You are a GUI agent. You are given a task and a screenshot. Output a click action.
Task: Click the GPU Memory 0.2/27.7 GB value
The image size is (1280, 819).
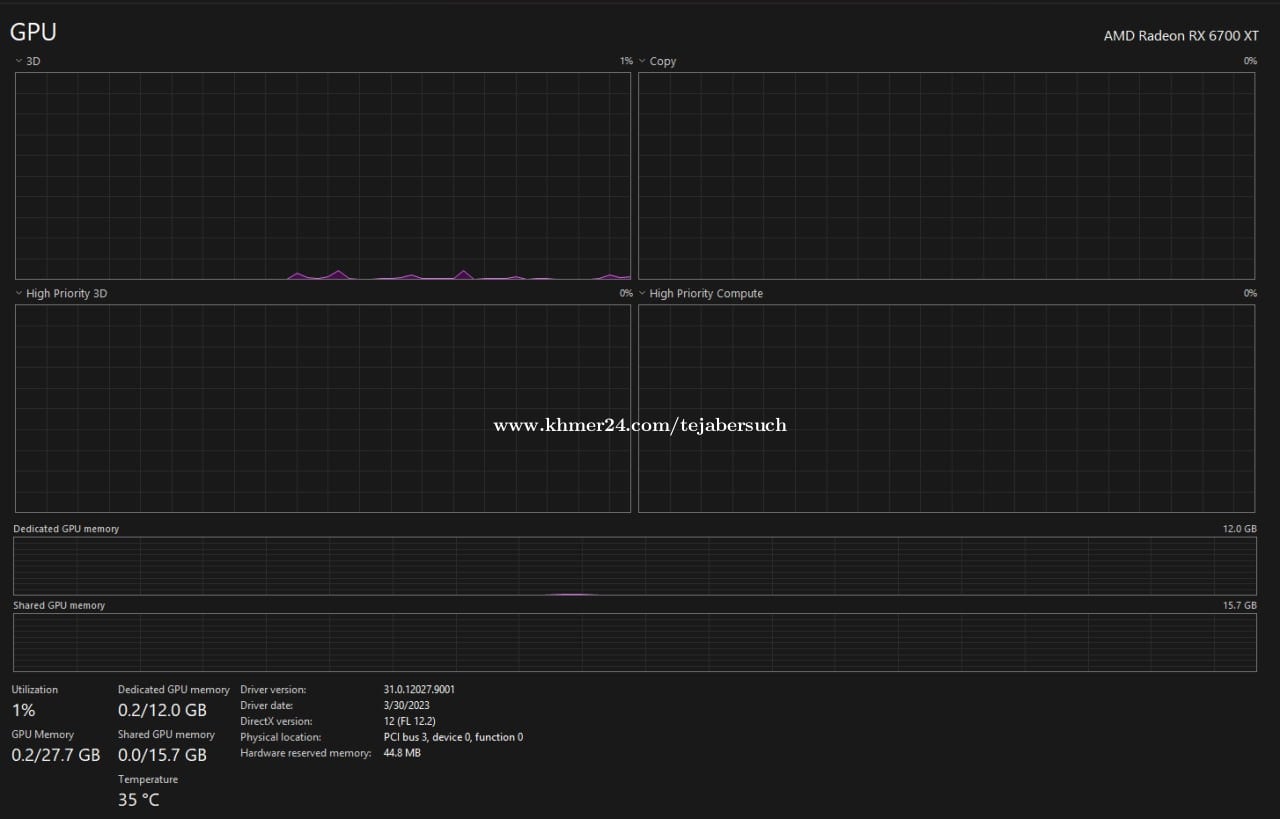coord(56,755)
